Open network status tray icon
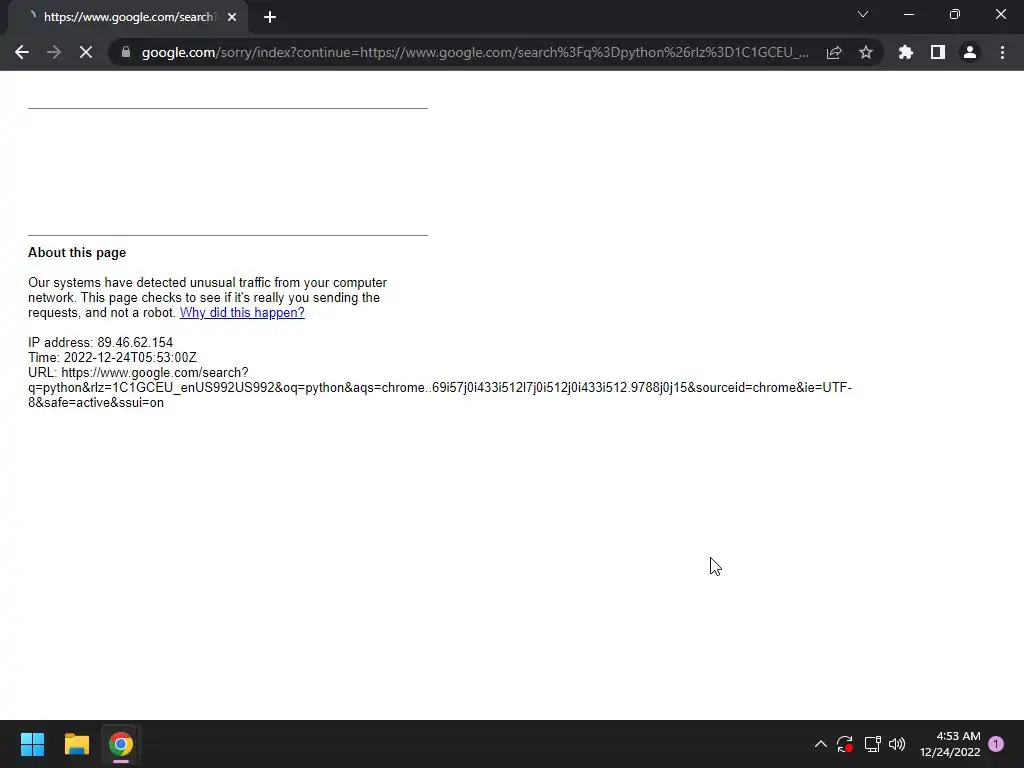Image resolution: width=1024 pixels, height=768 pixels. click(872, 744)
